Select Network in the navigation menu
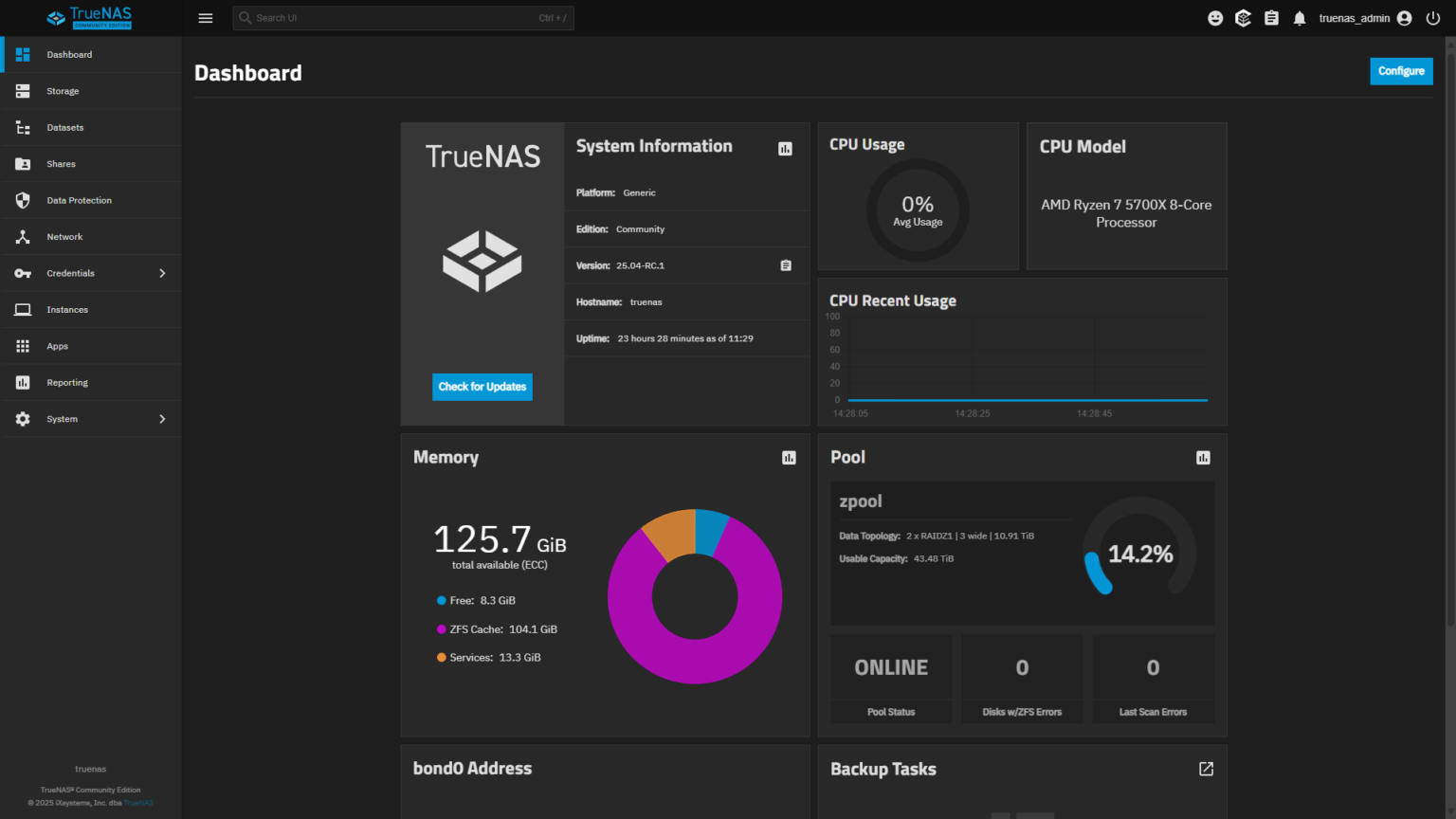The width and height of the screenshot is (1456, 819). [64, 236]
